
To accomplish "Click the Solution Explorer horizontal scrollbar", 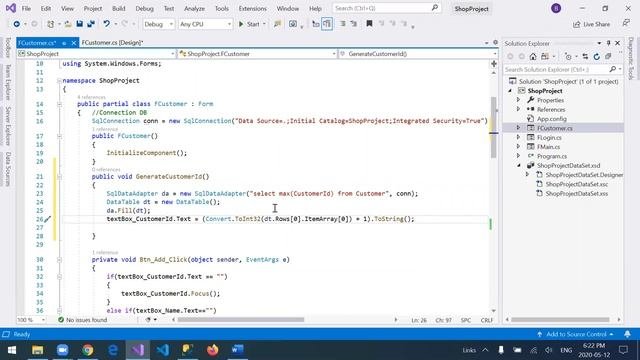I will point(560,320).
